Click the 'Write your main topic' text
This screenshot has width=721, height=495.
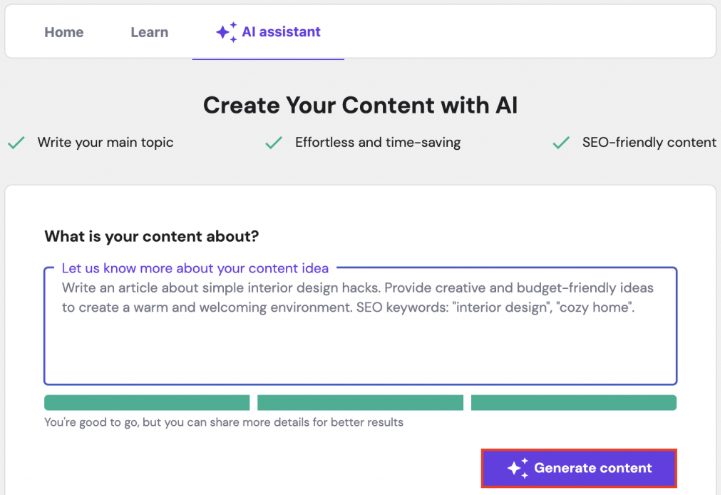(105, 143)
